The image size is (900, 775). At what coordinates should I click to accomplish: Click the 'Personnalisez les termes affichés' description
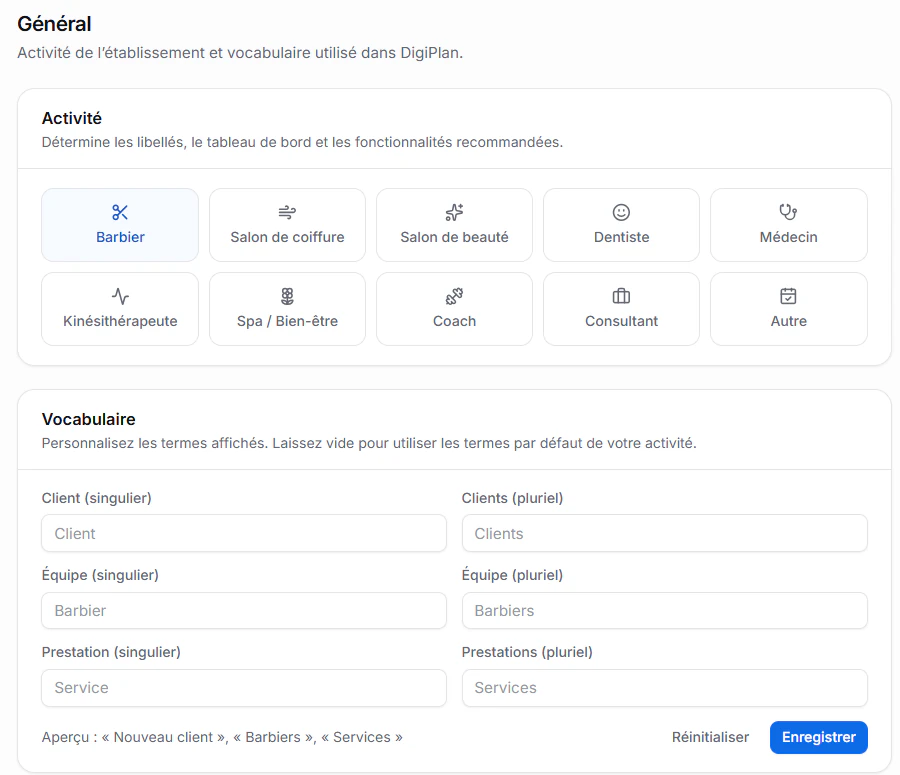click(x=369, y=443)
